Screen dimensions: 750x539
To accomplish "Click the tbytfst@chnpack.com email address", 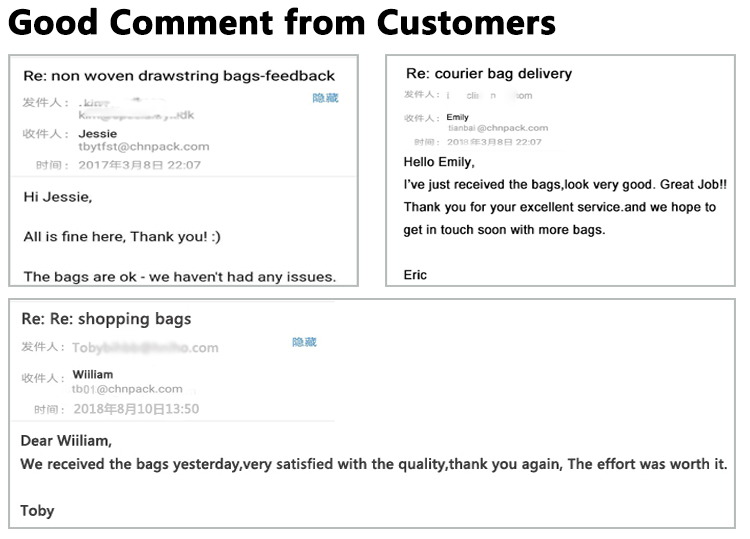I will click(144, 147).
